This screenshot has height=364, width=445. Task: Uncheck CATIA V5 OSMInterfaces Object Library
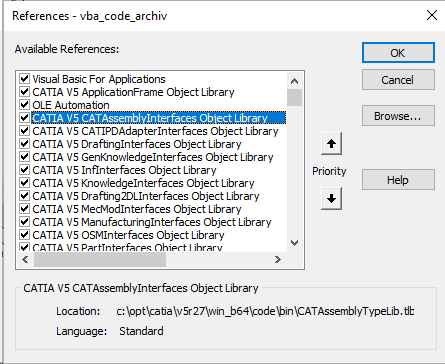point(24,235)
